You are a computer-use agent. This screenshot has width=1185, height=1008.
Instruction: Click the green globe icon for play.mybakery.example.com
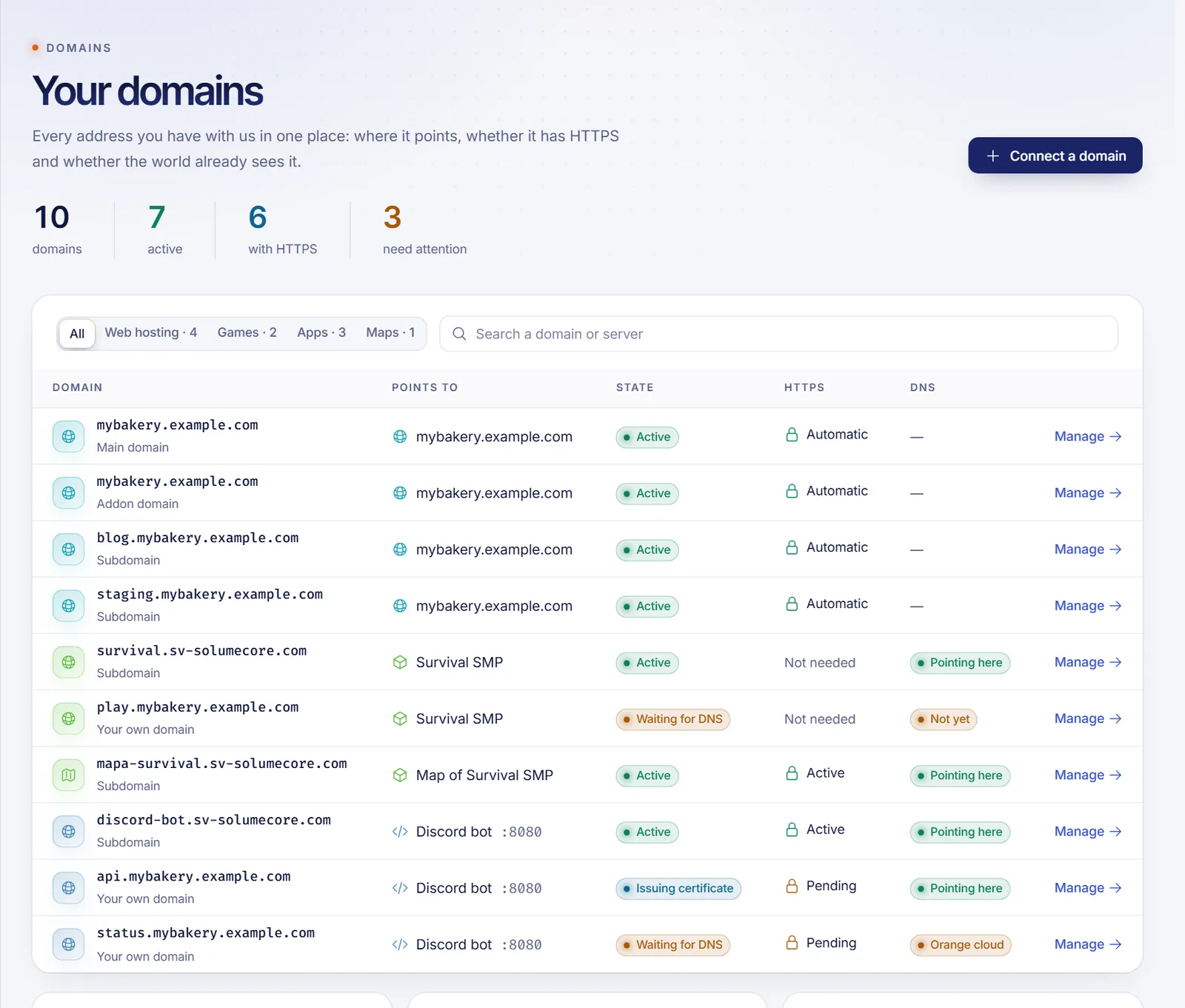pyautogui.click(x=68, y=718)
